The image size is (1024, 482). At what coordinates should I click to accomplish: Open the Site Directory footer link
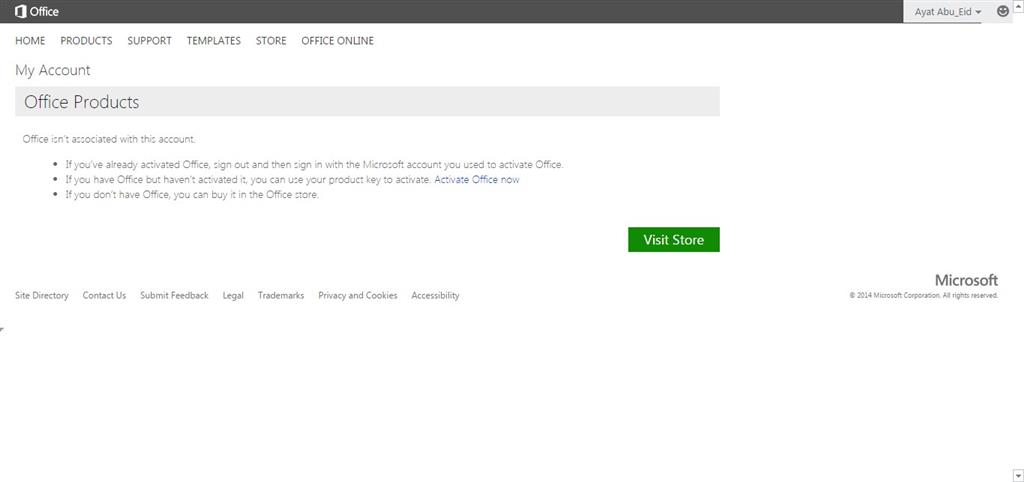click(42, 295)
